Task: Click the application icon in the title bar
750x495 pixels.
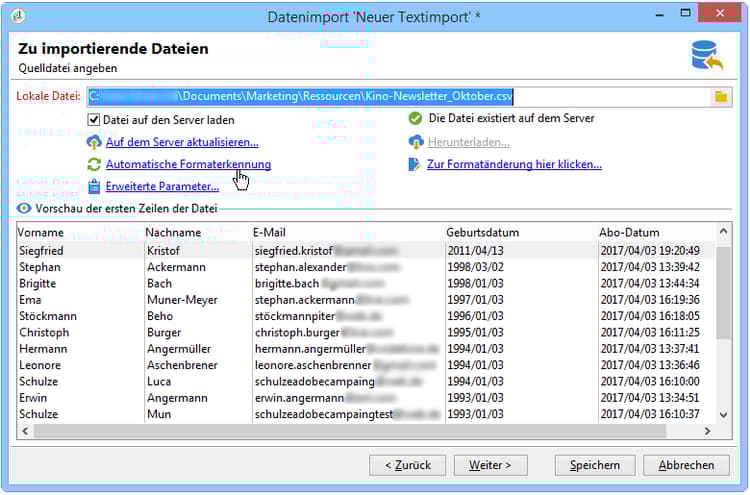Action: click(x=18, y=16)
